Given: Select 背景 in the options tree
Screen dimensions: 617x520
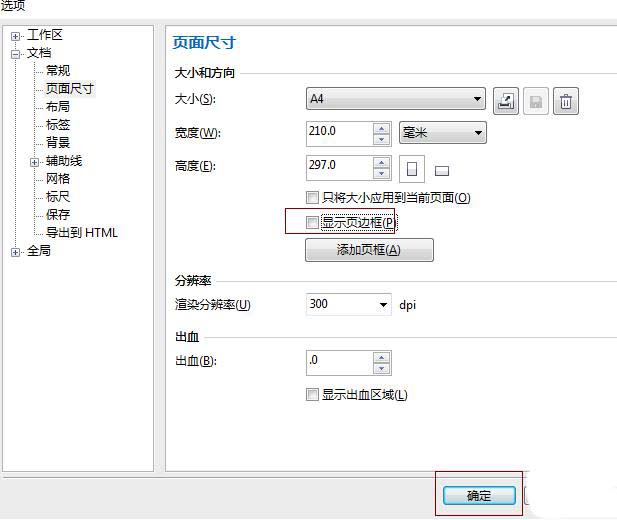Looking at the screenshot, I should click(x=58, y=142).
